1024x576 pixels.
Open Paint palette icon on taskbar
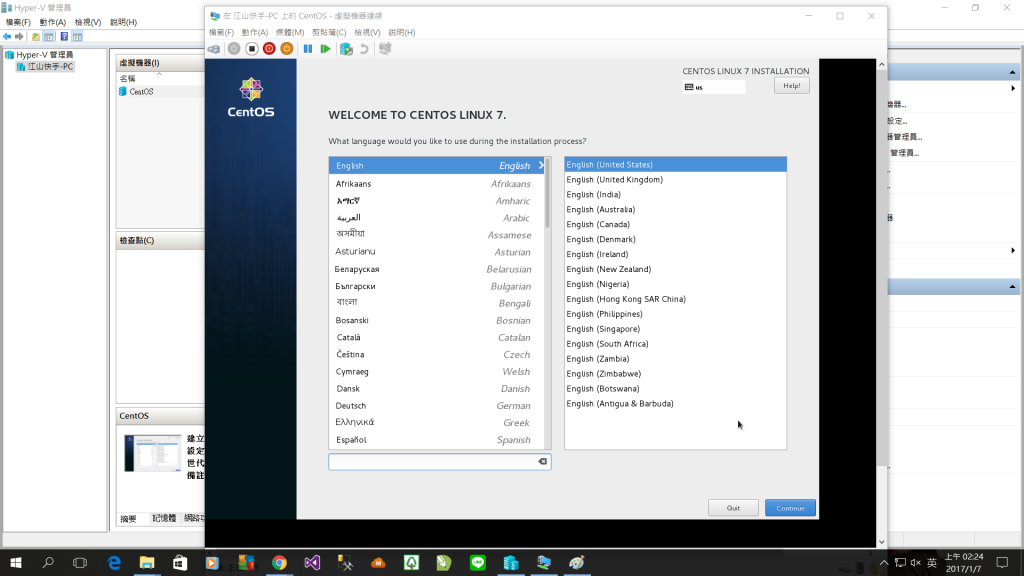(577, 563)
